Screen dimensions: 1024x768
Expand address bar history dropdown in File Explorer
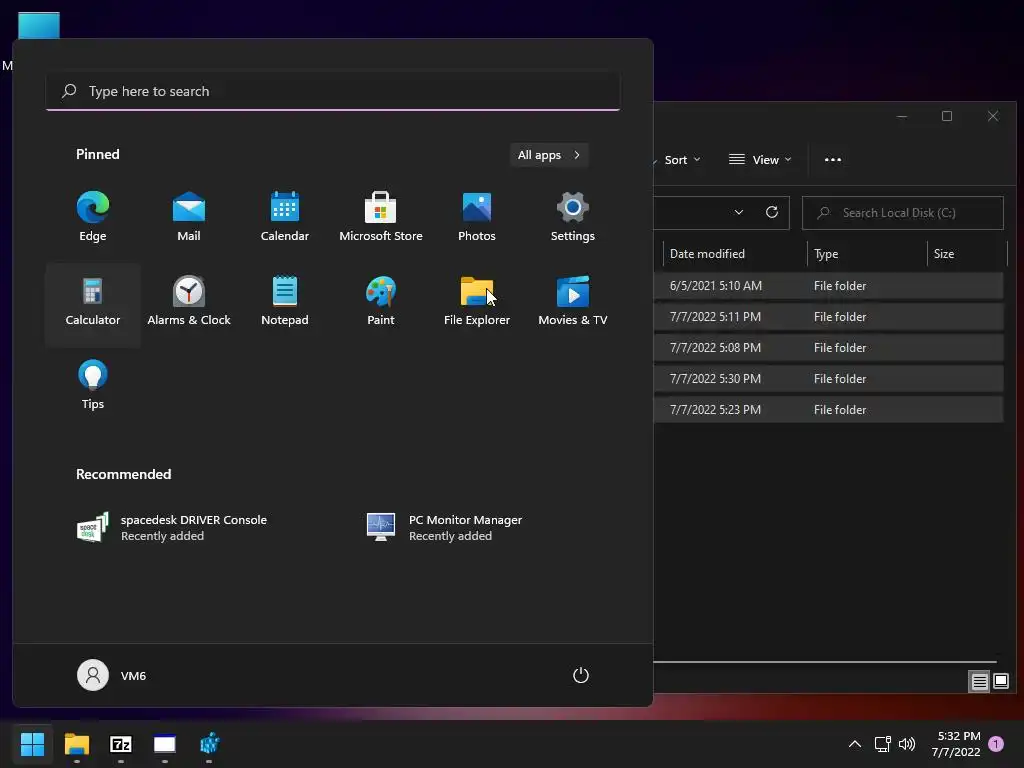pos(739,212)
